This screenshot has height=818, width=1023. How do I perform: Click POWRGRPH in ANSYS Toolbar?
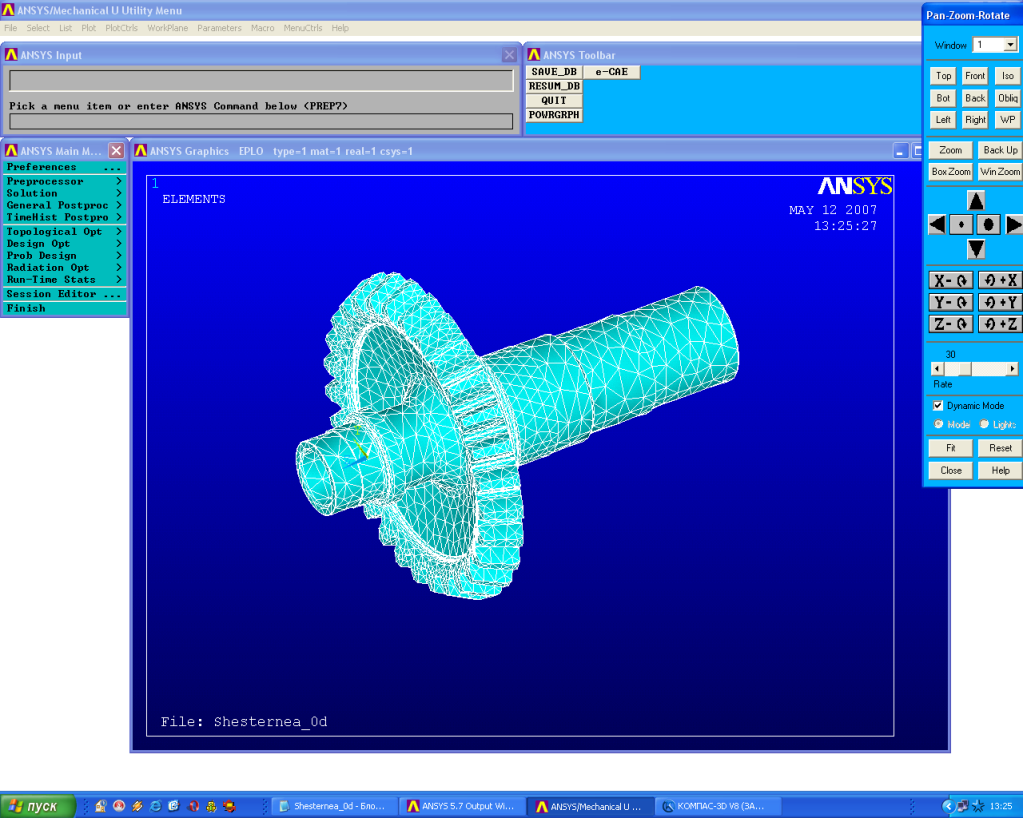coord(554,115)
